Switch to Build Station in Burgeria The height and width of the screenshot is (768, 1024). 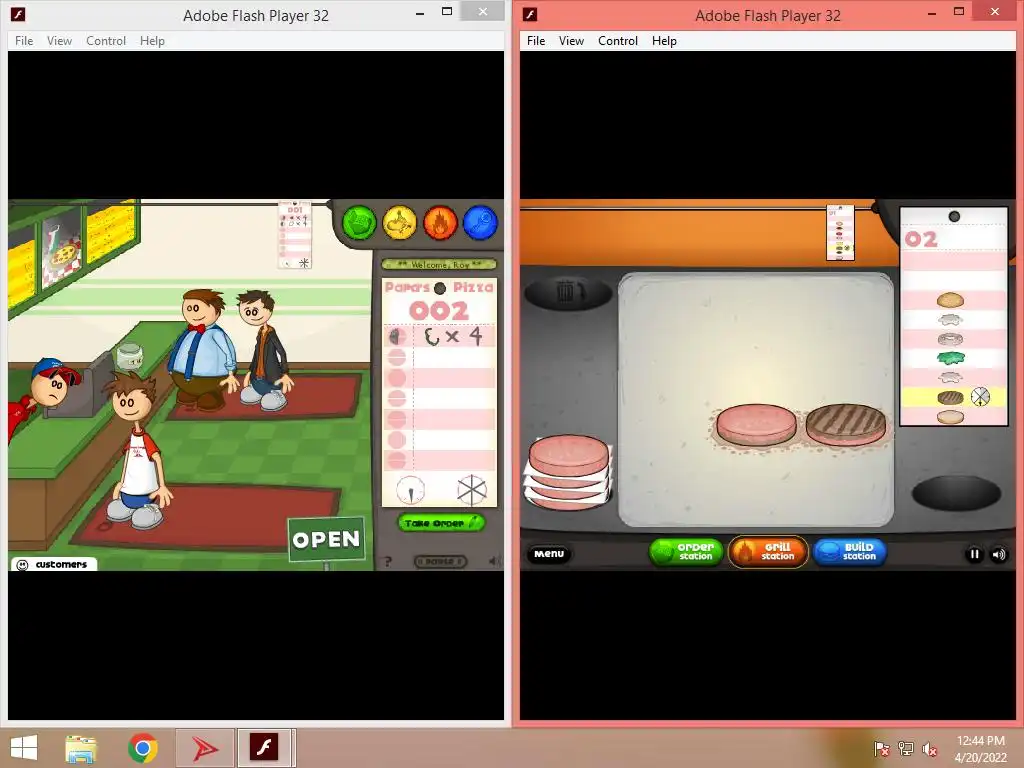pos(850,552)
